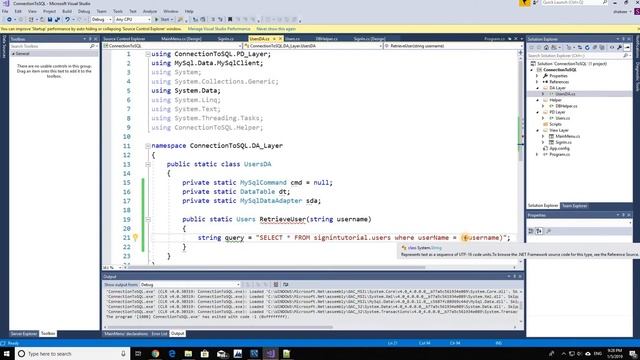The height and width of the screenshot is (360, 640).
Task: Click Manage Visual Studio Performance link
Action: (x=219, y=29)
